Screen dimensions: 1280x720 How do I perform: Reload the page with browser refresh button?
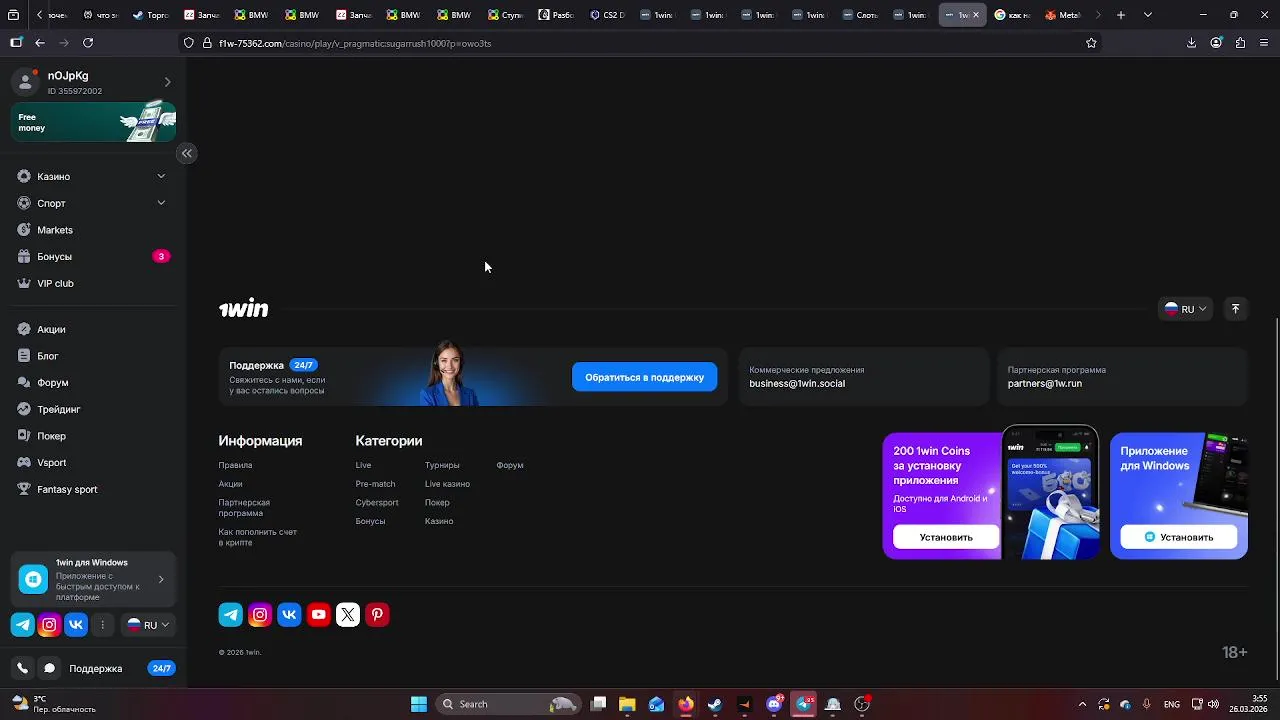[x=88, y=43]
